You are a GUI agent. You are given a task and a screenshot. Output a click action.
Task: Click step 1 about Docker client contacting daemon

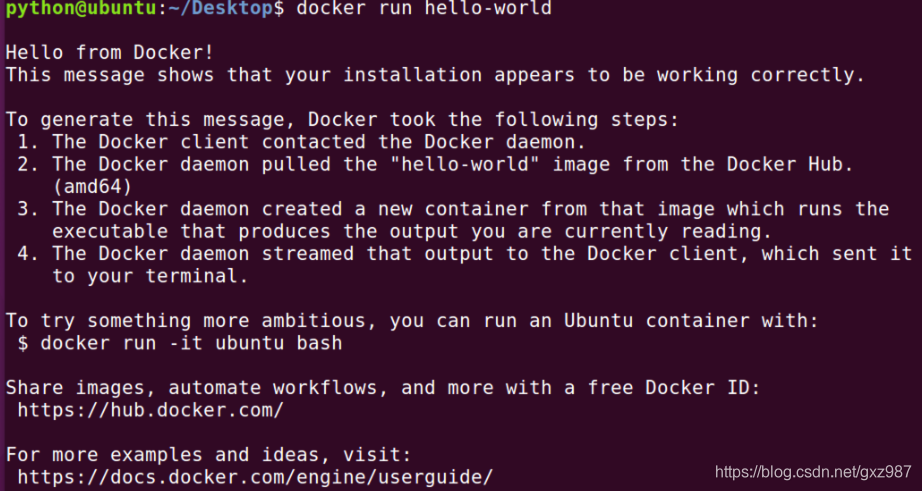click(301, 142)
